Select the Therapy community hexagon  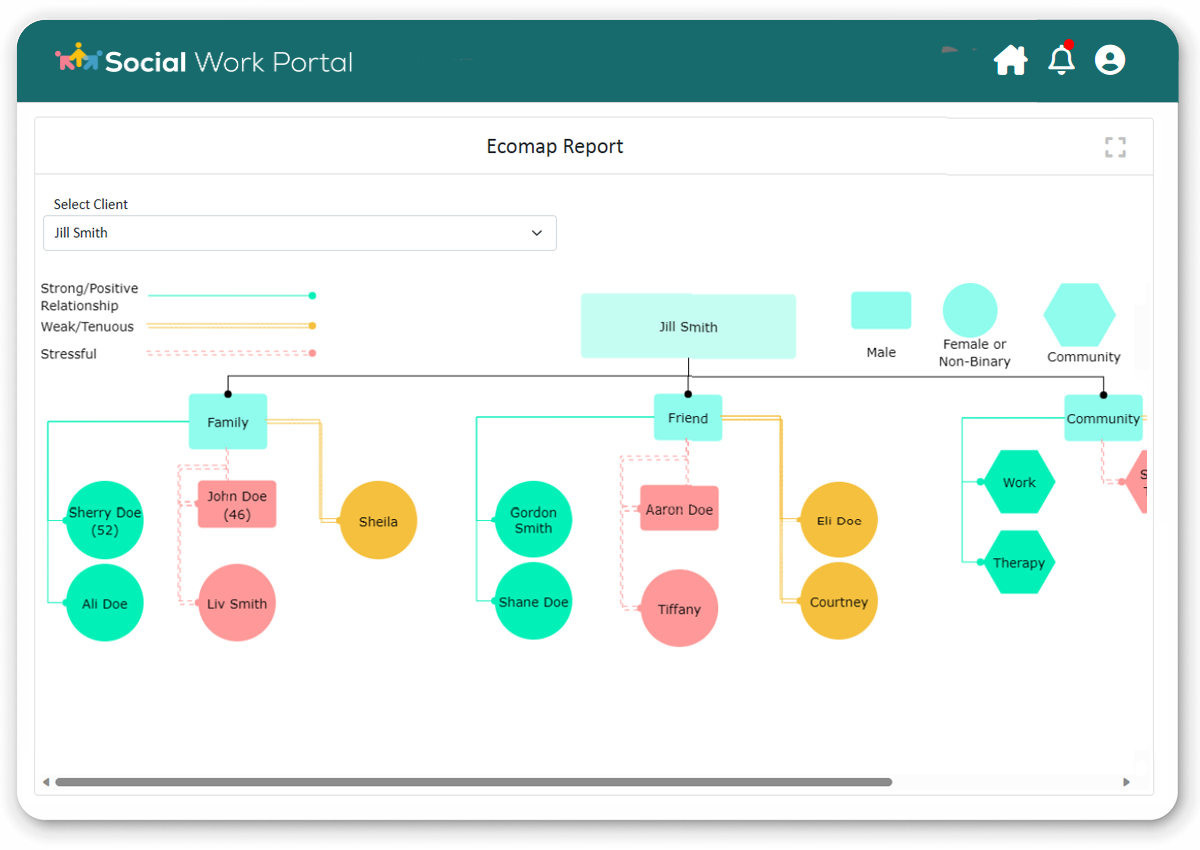coord(1019,563)
